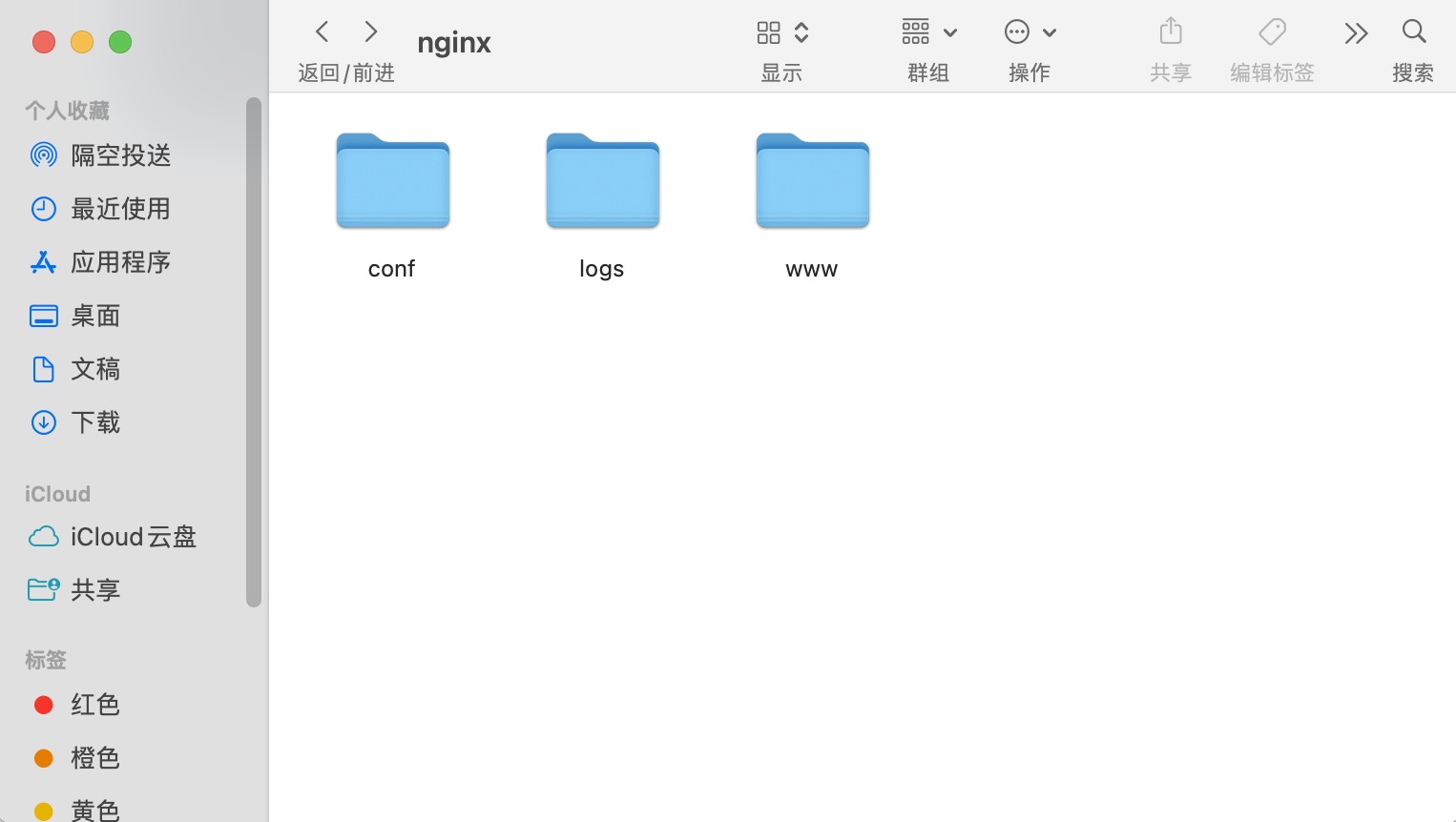Select the 黄色 tag label
The height and width of the screenshot is (822, 1456).
(95, 811)
